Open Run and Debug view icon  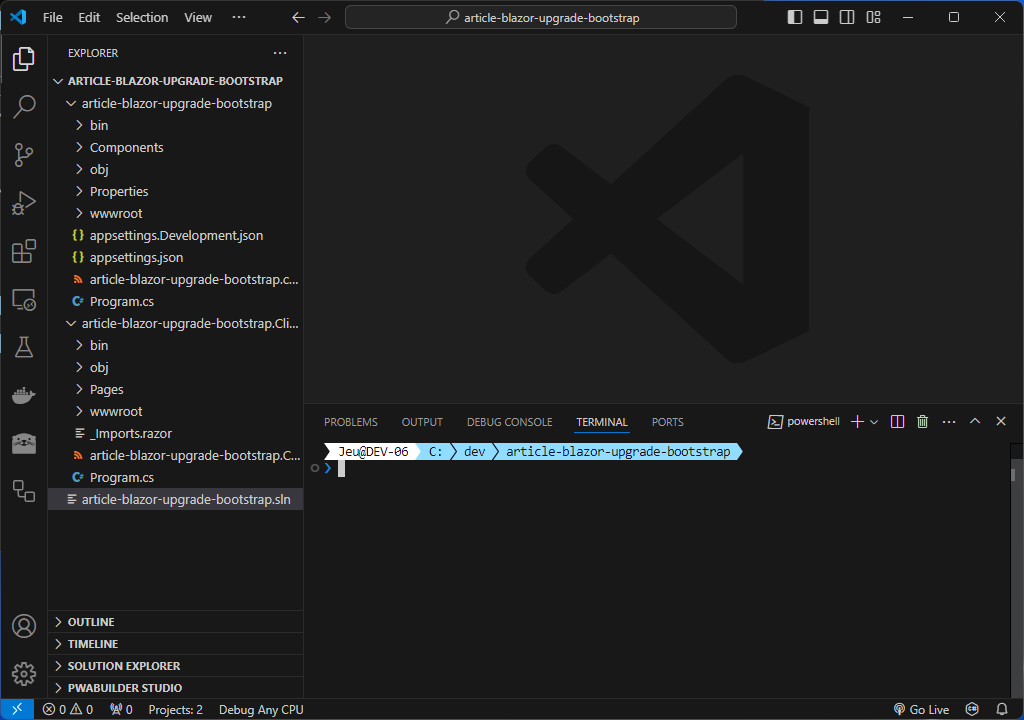(24, 203)
